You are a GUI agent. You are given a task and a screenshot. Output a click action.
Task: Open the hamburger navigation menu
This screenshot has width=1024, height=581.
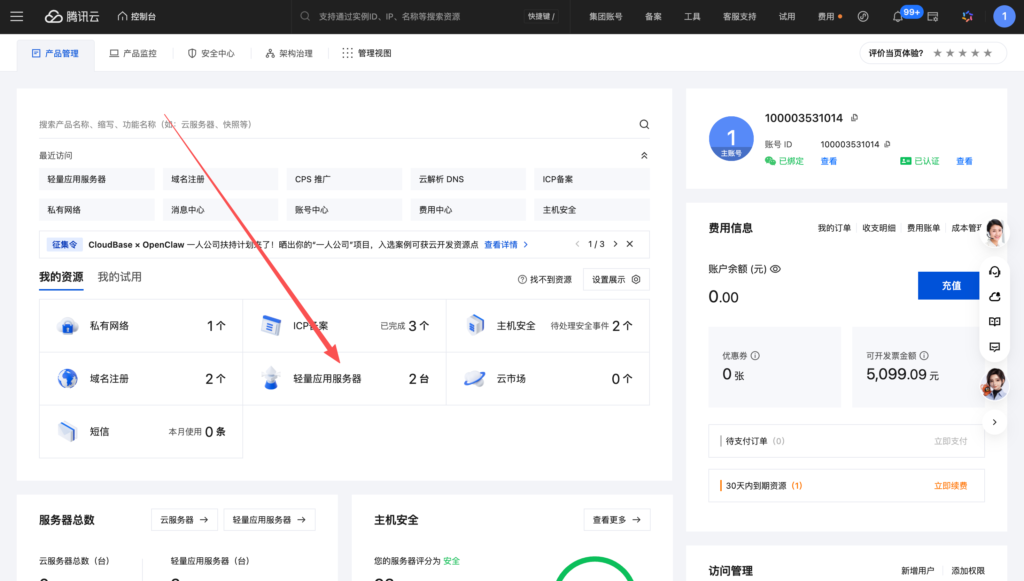(x=16, y=16)
